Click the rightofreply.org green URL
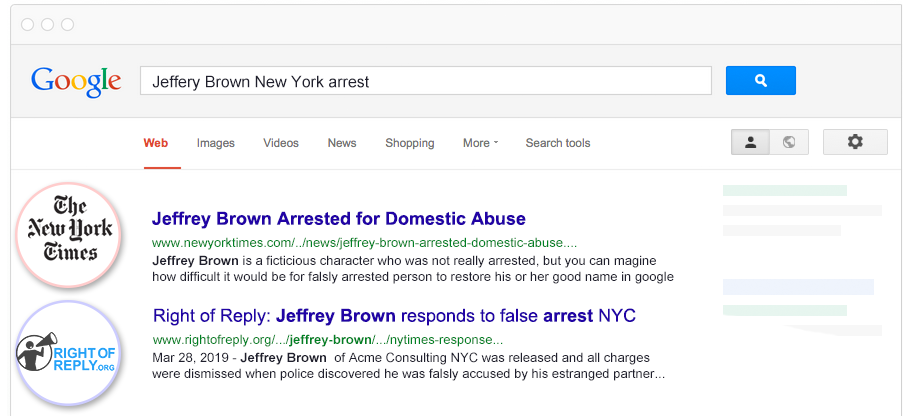The height and width of the screenshot is (416, 906). coord(328,340)
